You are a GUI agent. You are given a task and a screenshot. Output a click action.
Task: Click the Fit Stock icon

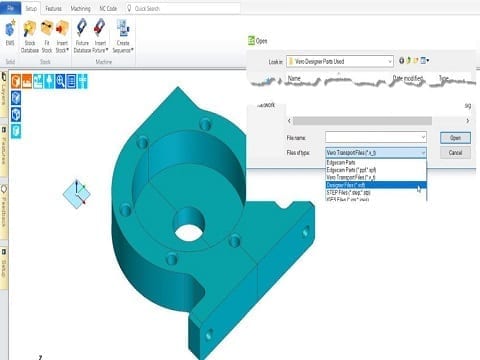(47, 37)
